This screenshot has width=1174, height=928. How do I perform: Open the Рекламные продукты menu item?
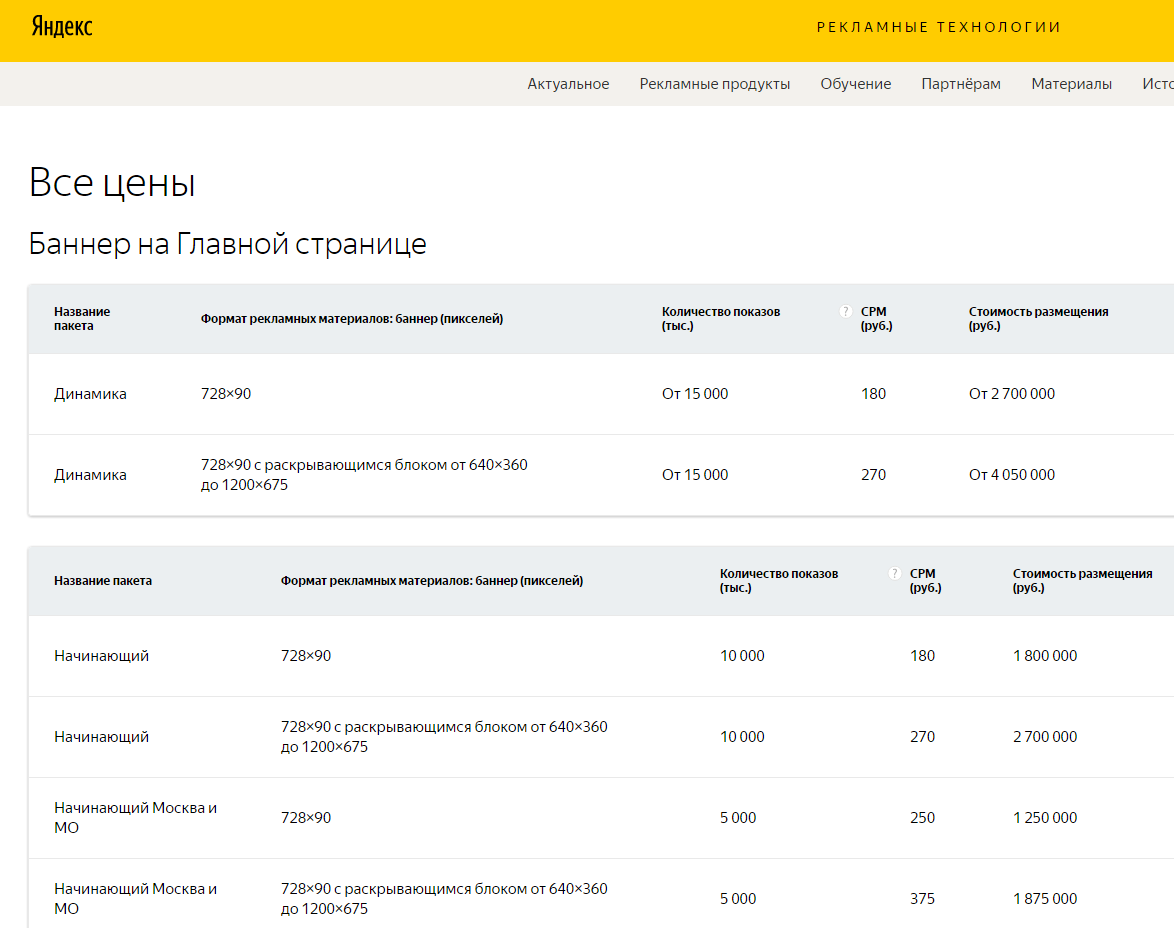click(714, 84)
